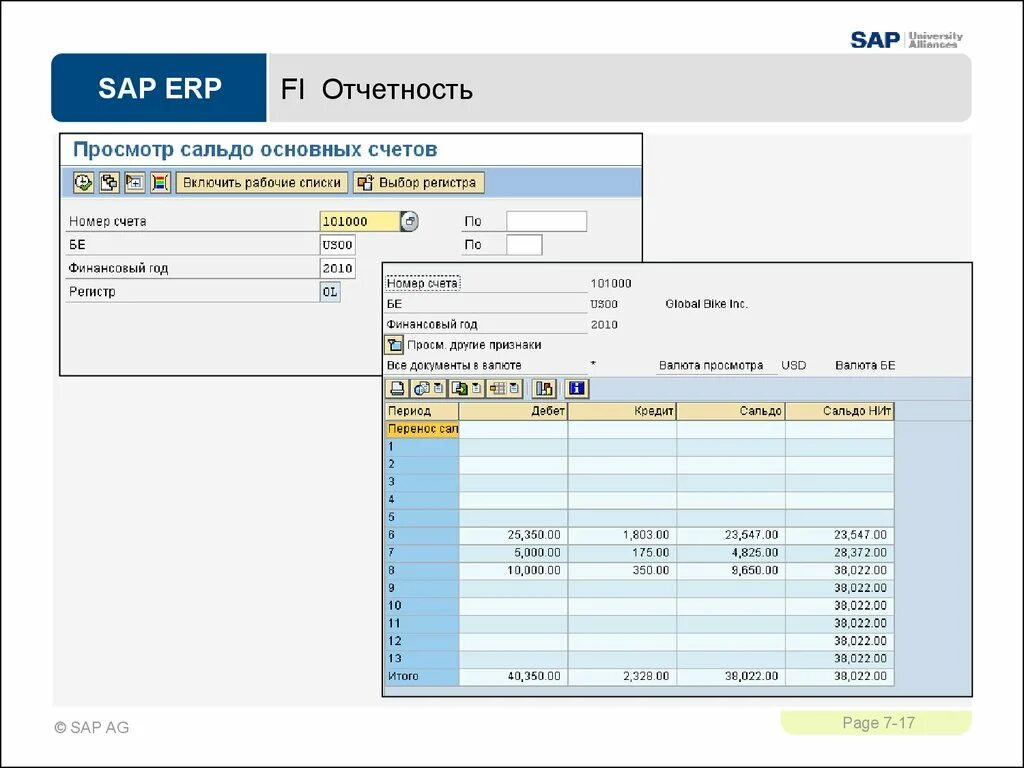Click the Execute clock icon

[83, 183]
